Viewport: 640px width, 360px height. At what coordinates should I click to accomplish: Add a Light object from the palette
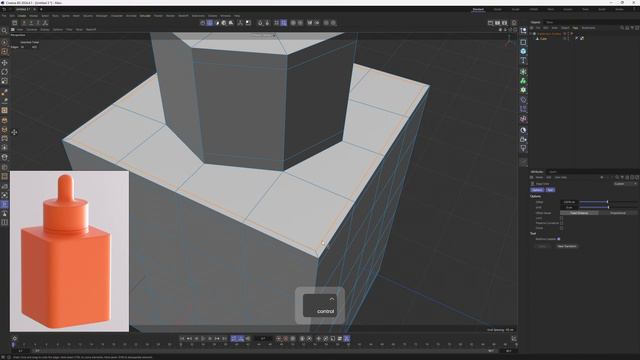(523, 149)
